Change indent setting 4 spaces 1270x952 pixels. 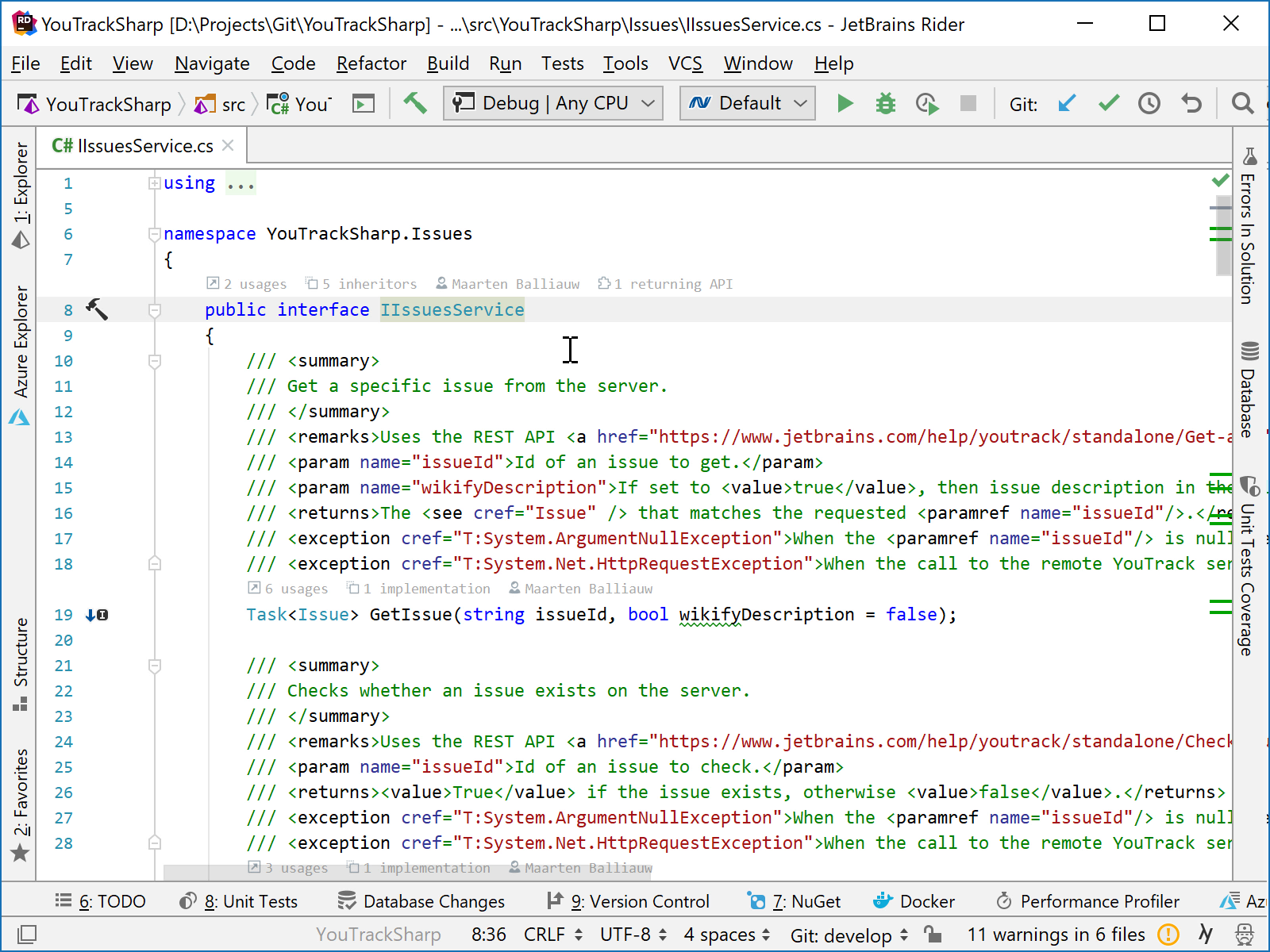coord(727,935)
